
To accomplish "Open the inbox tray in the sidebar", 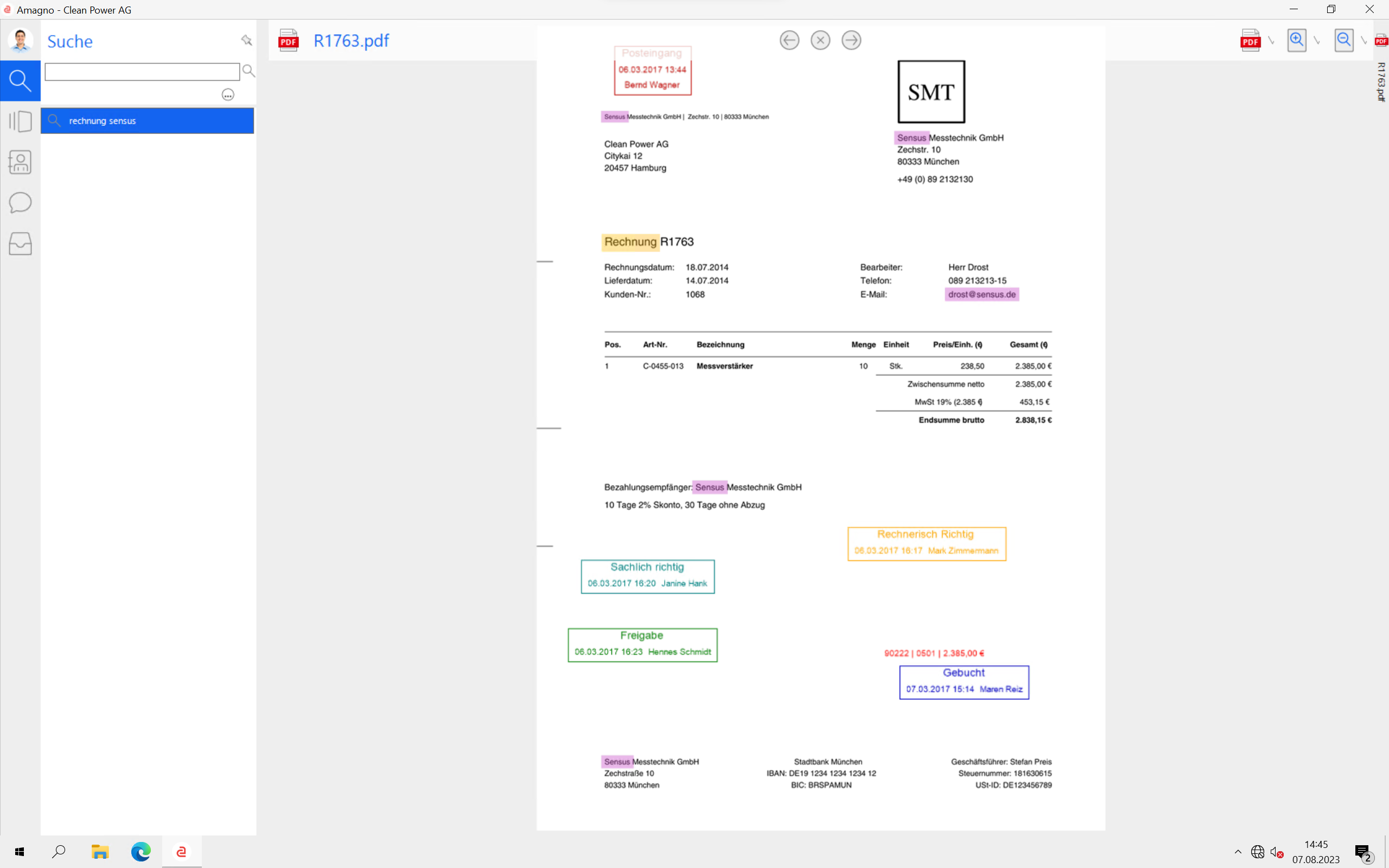I will tap(20, 244).
